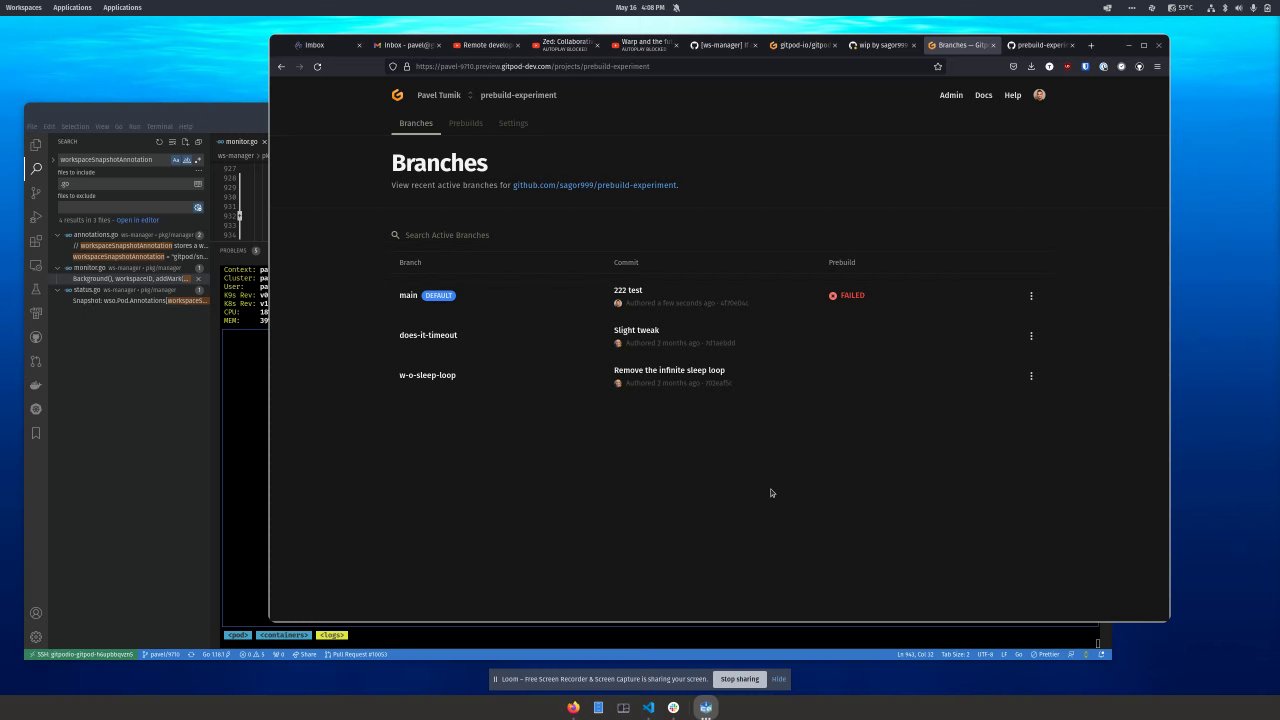Bookmark this page with the star icon
Image resolution: width=1280 pixels, height=720 pixels.
tap(938, 67)
